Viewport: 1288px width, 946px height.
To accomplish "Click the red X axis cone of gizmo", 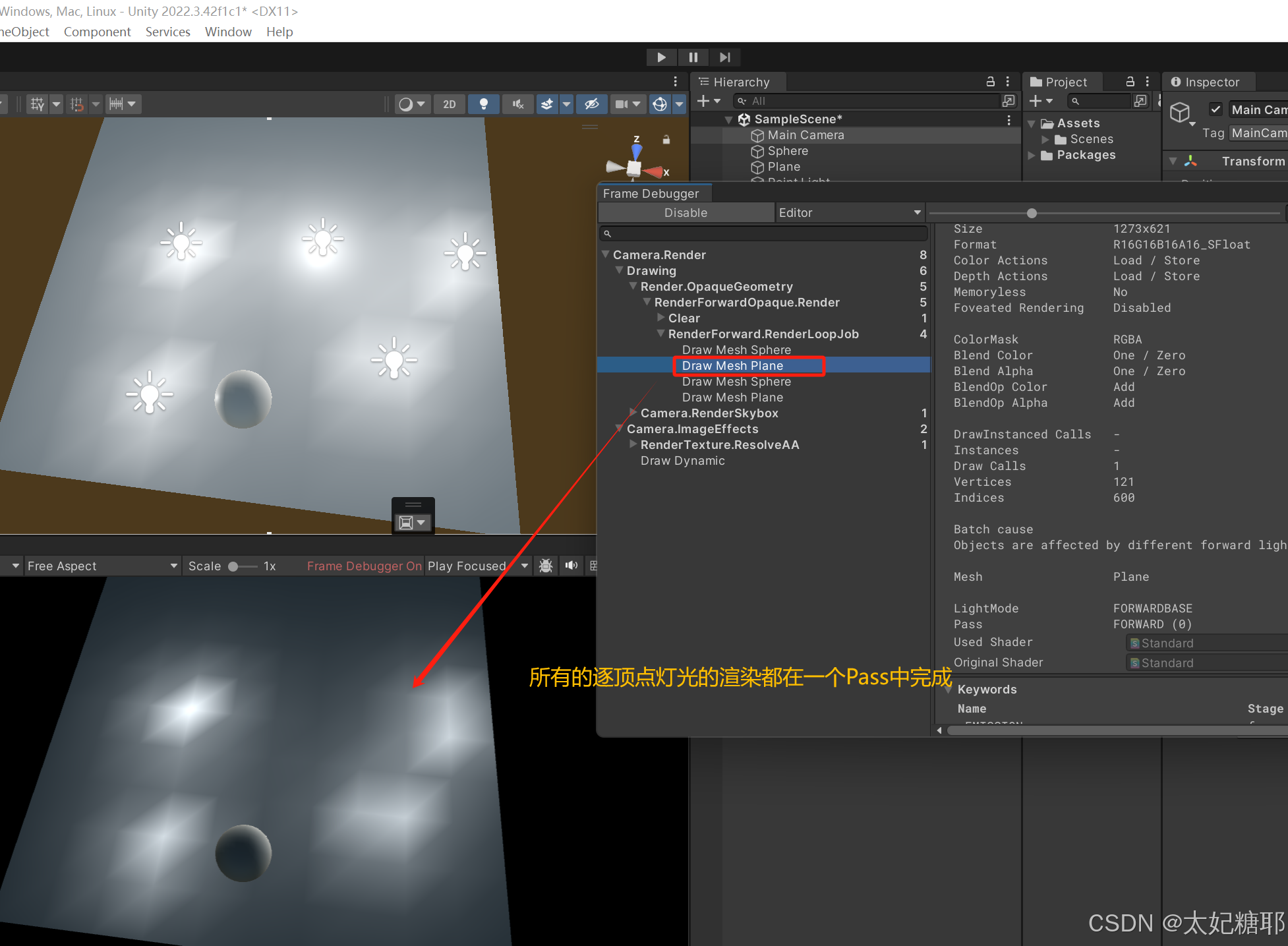I will point(654,171).
